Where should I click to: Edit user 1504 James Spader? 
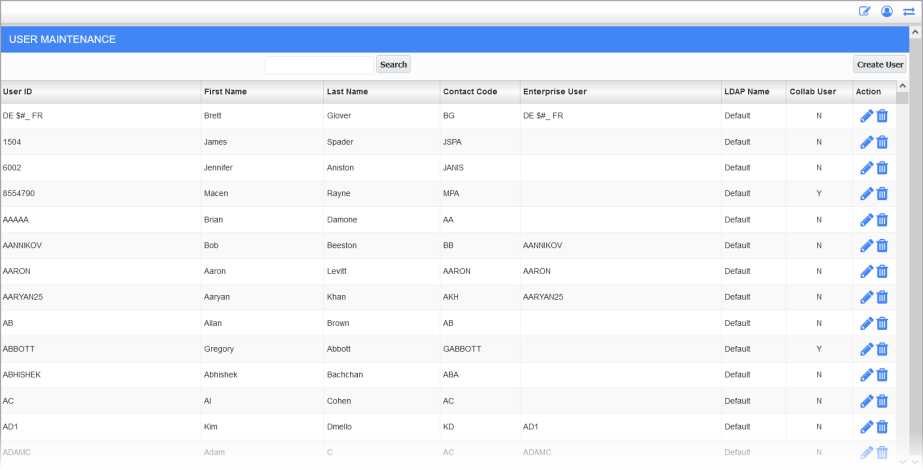(x=866, y=142)
